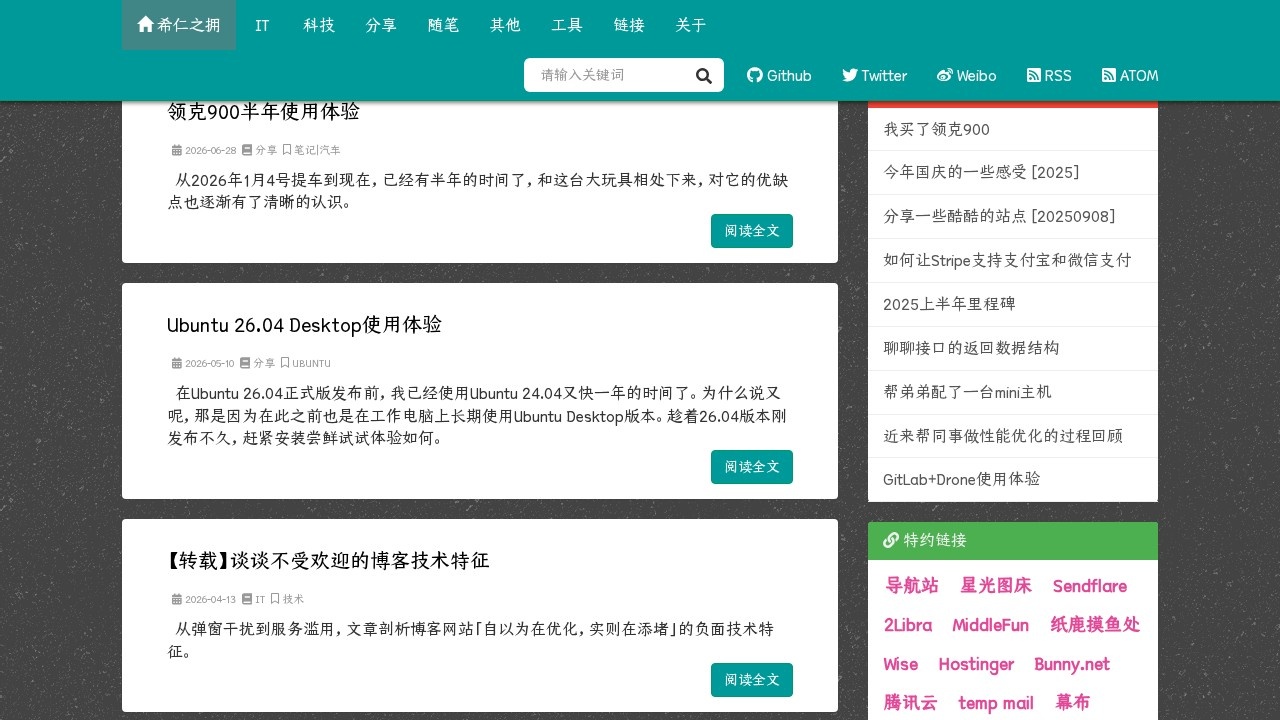The image size is (1280, 720).
Task: Open the 随笔 navigation item
Action: [x=444, y=25]
